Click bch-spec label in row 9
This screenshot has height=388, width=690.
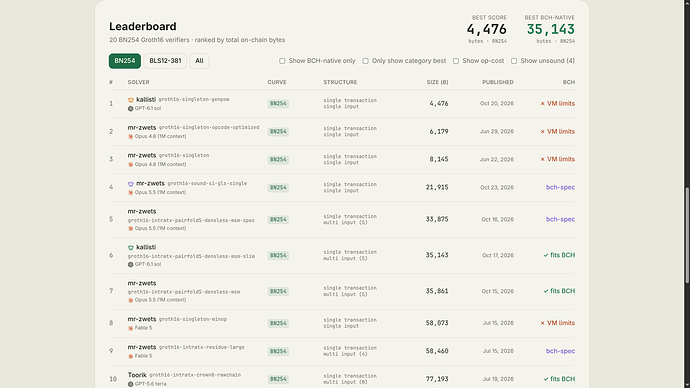click(x=560, y=351)
